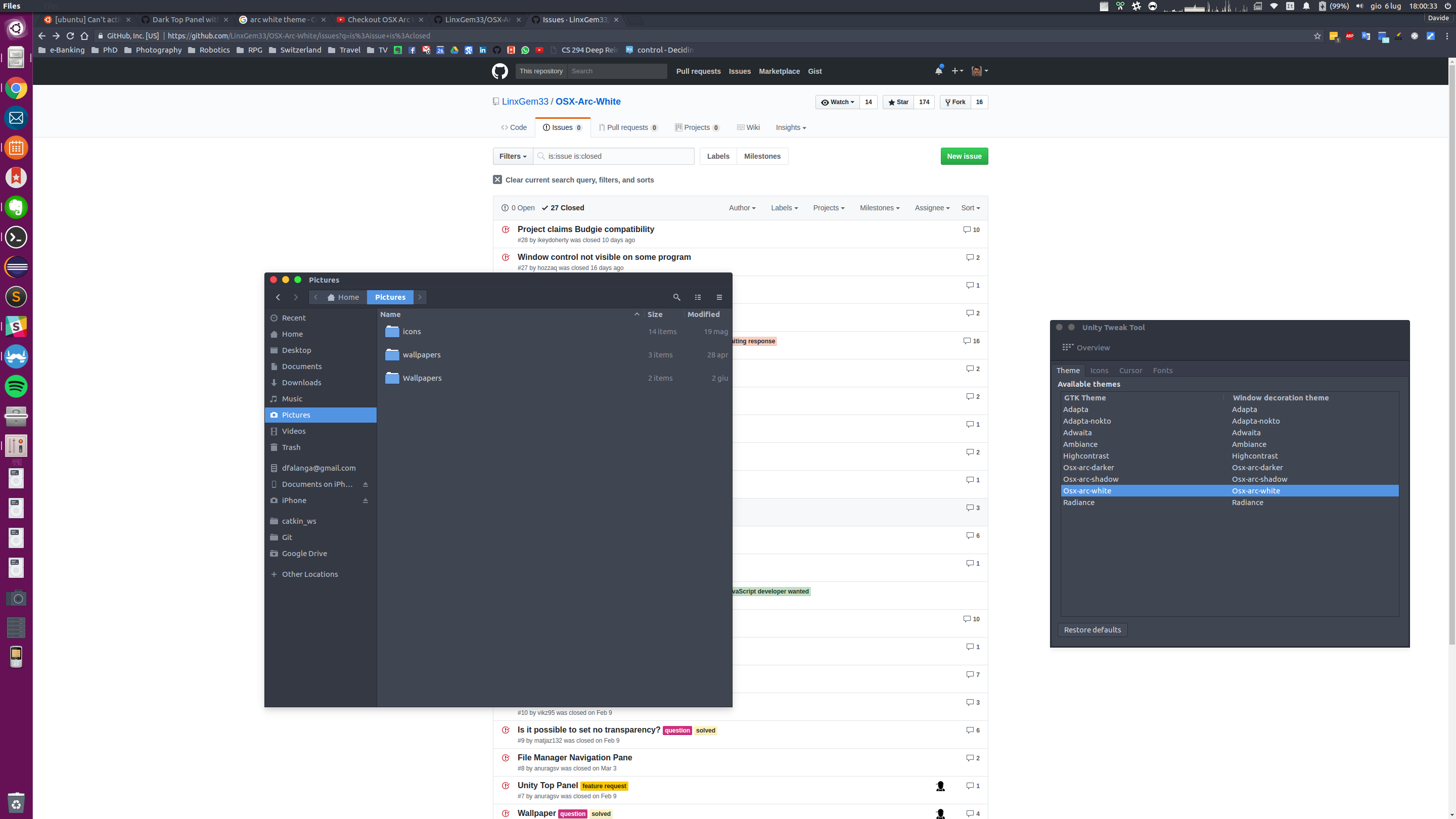This screenshot has width=1456, height=819.
Task: Launch Spotify from the Ubuntu dock
Action: pos(16,387)
